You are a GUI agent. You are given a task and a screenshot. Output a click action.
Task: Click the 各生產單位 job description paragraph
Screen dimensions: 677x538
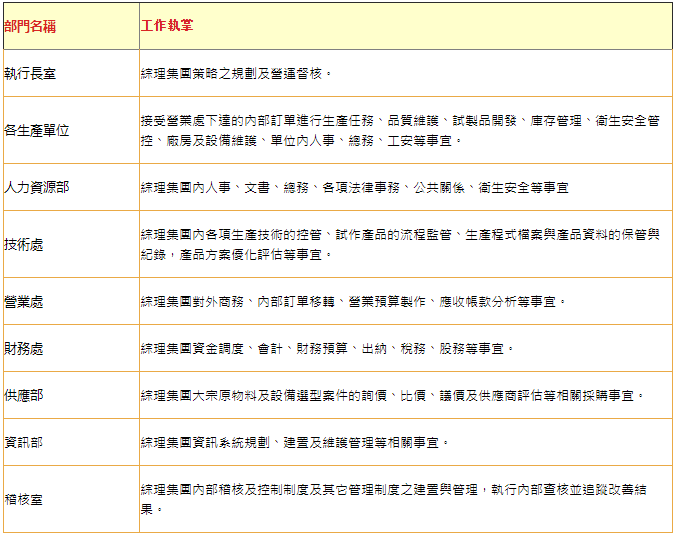coord(400,130)
